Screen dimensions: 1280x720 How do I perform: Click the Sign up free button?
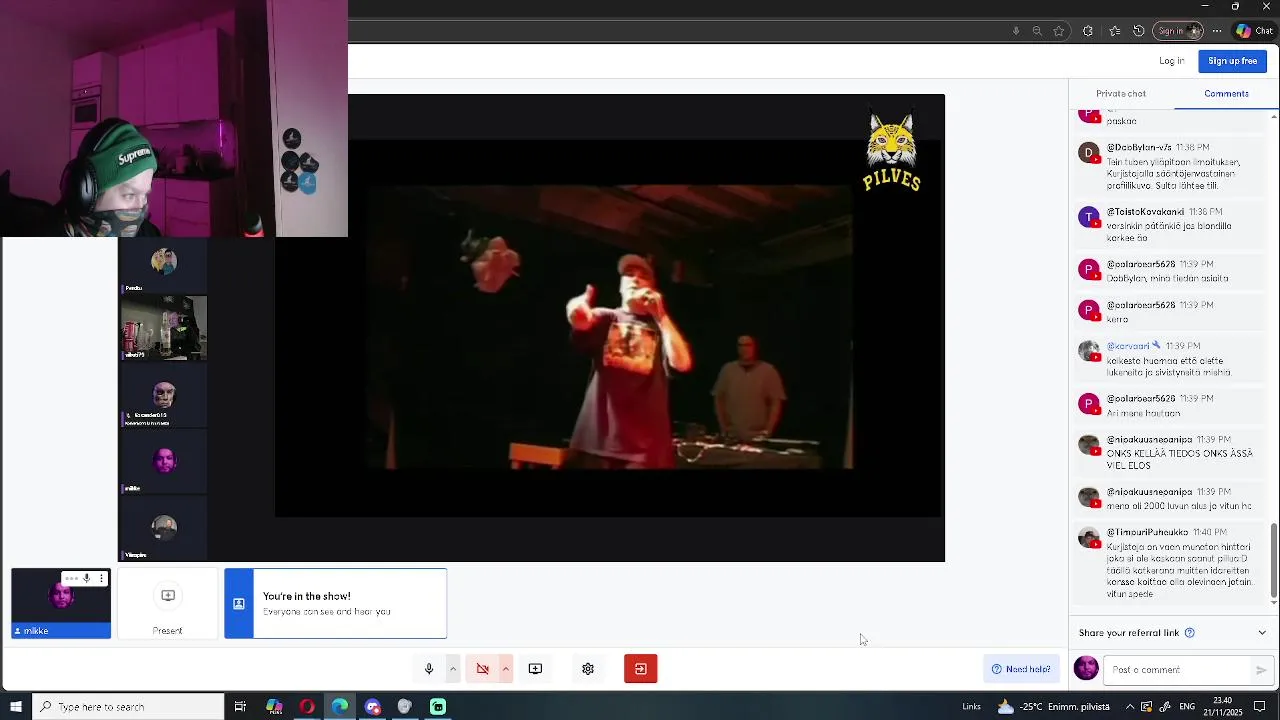(1232, 61)
